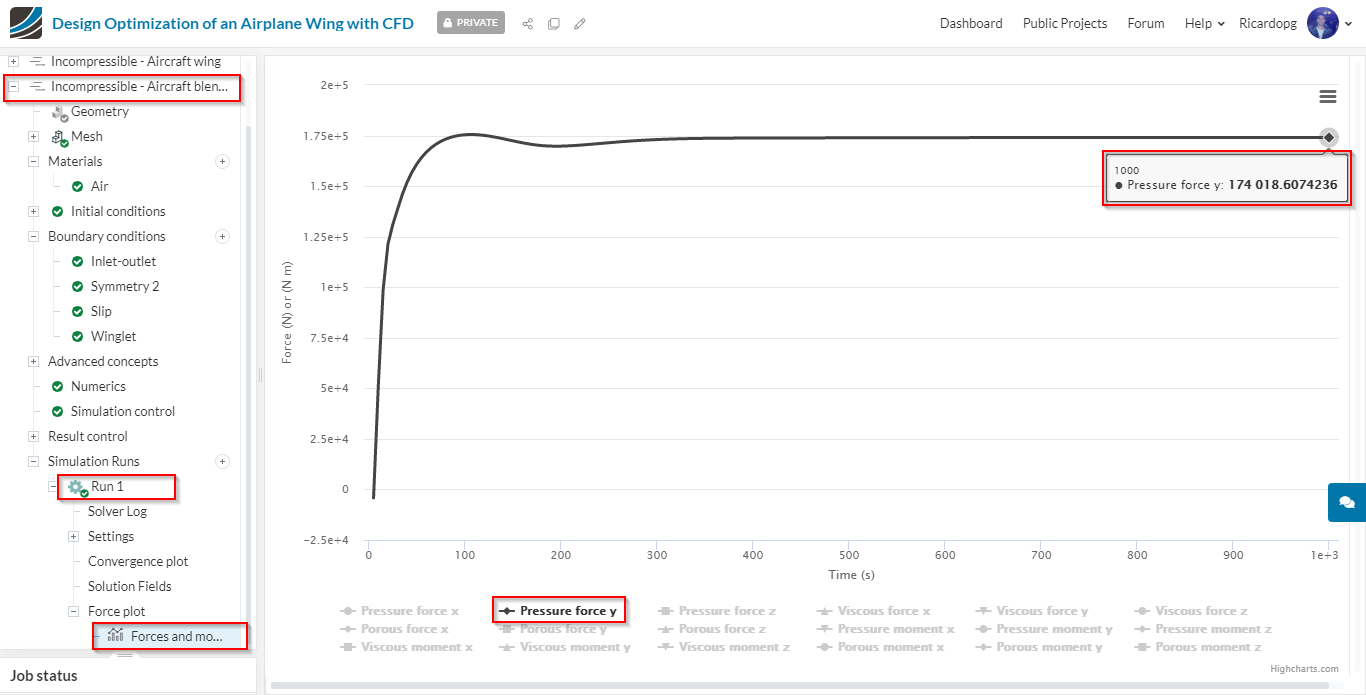Open the chat support widget
Screen dimensions: 1366x695
(1346, 502)
